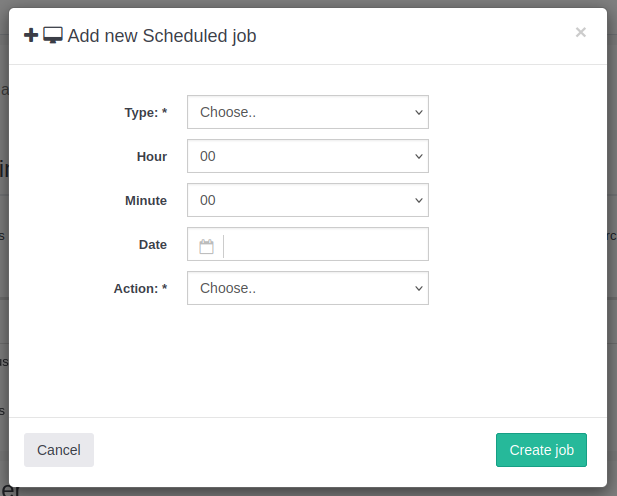Click the "Add new Scheduled job" title text
Screen dimensions: 617x496
tap(162, 37)
